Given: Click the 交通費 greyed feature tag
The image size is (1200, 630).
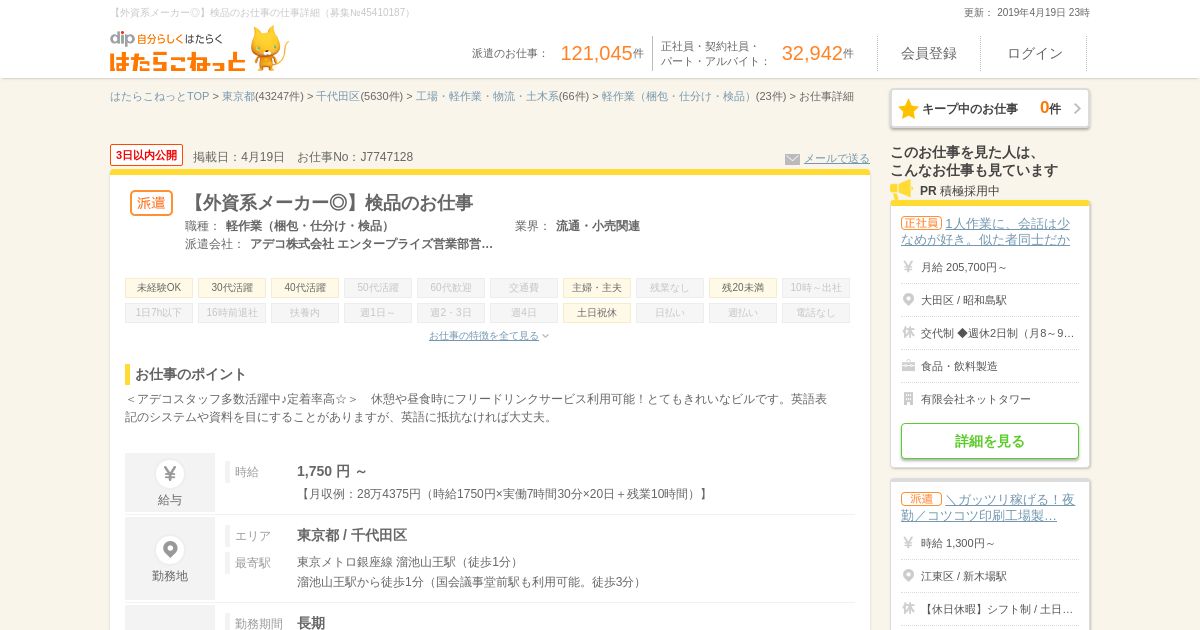Looking at the screenshot, I should click(x=524, y=288).
